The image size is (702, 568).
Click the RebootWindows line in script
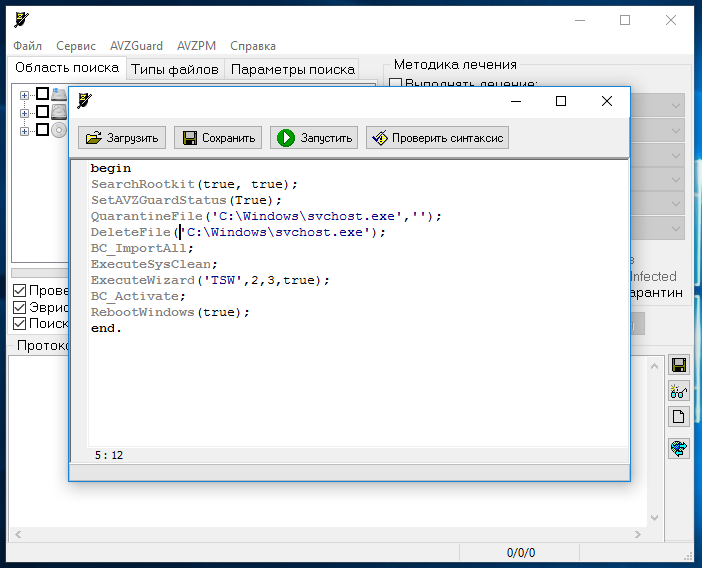[x=170, y=312]
